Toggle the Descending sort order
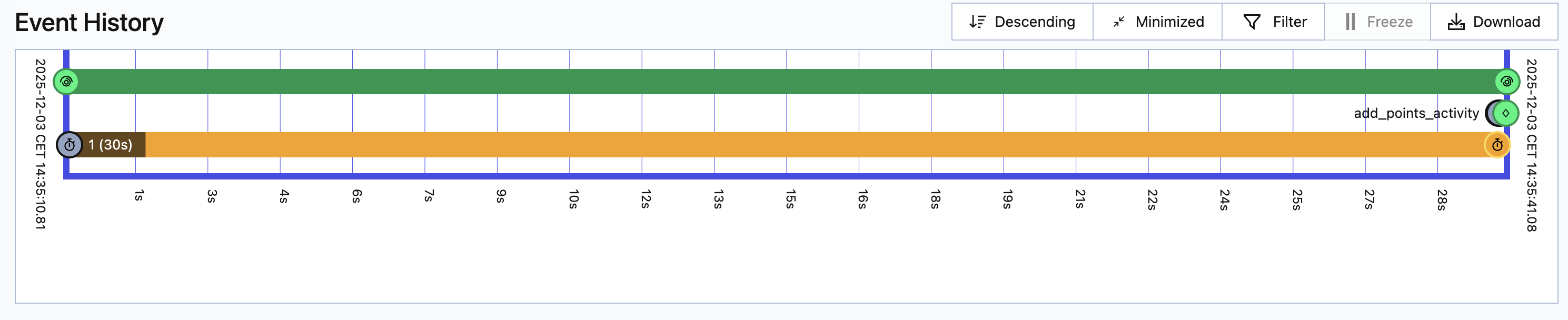Viewport: 1568px width, 320px height. pyautogui.click(x=1023, y=22)
